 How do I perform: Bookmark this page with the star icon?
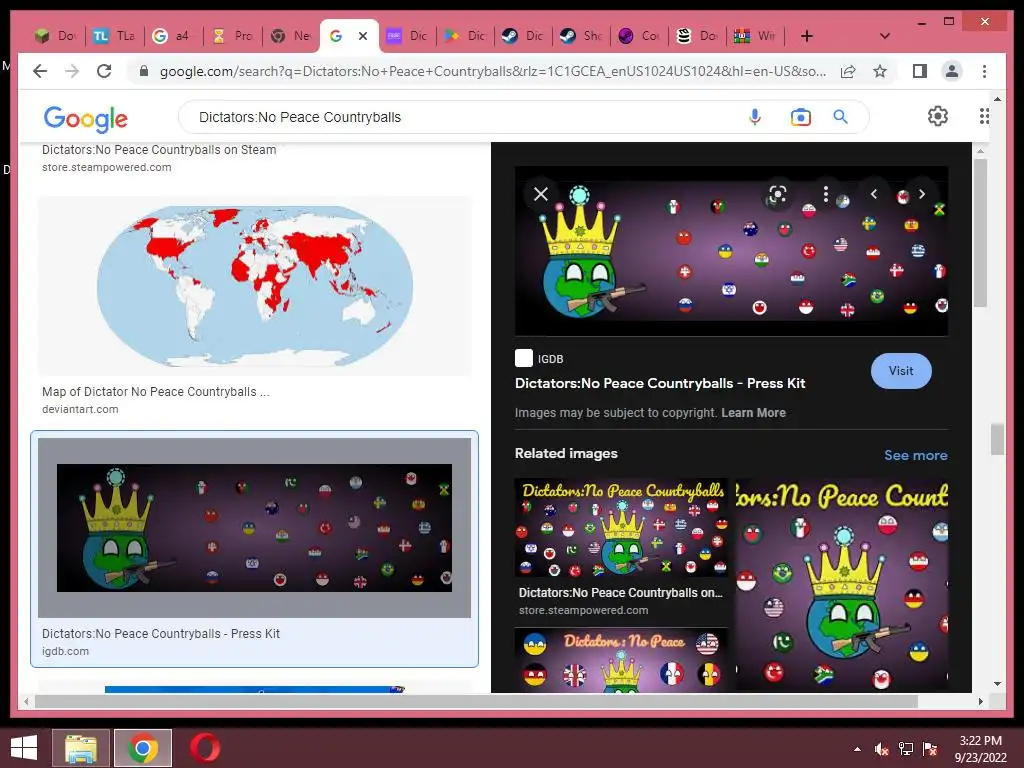[x=880, y=71]
